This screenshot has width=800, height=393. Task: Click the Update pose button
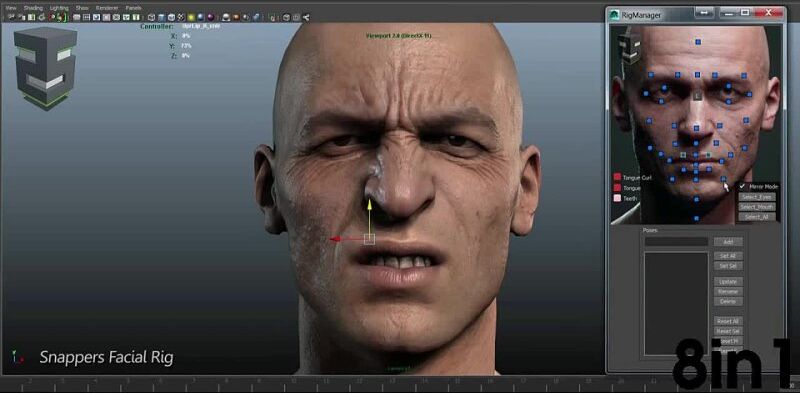[728, 282]
